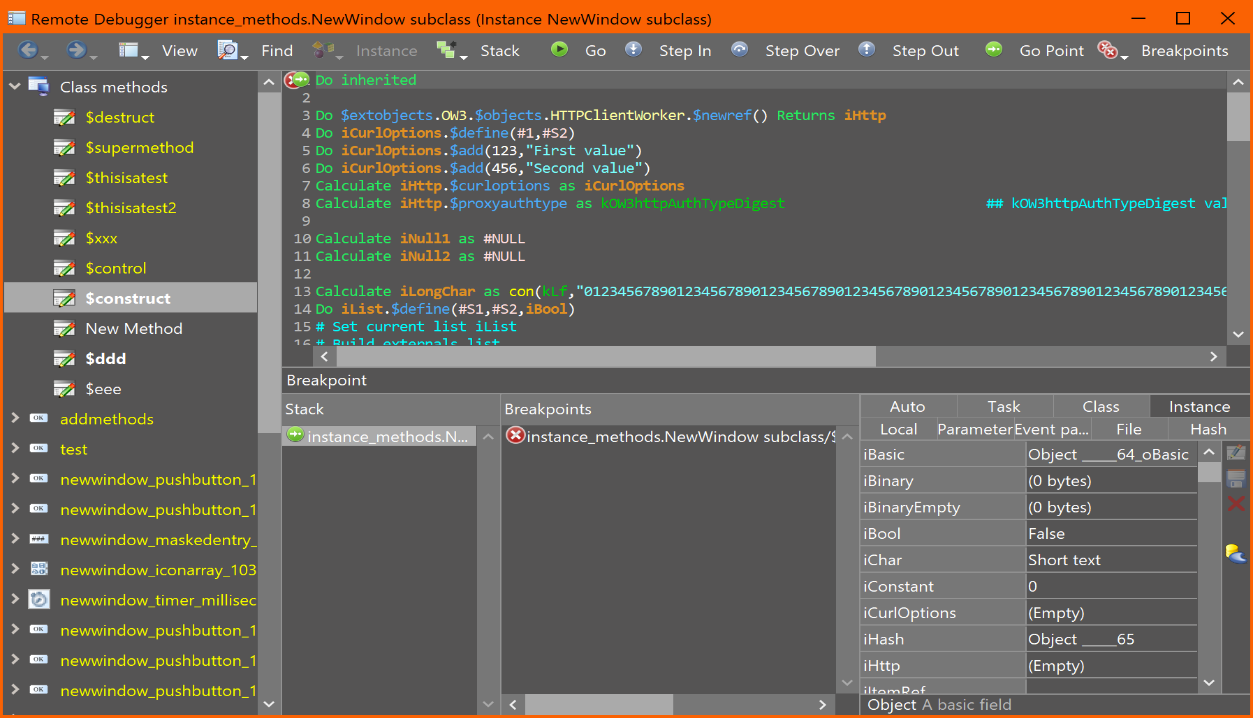Click the iChar value Short text
The width and height of the screenshot is (1253, 718).
(x=1111, y=560)
